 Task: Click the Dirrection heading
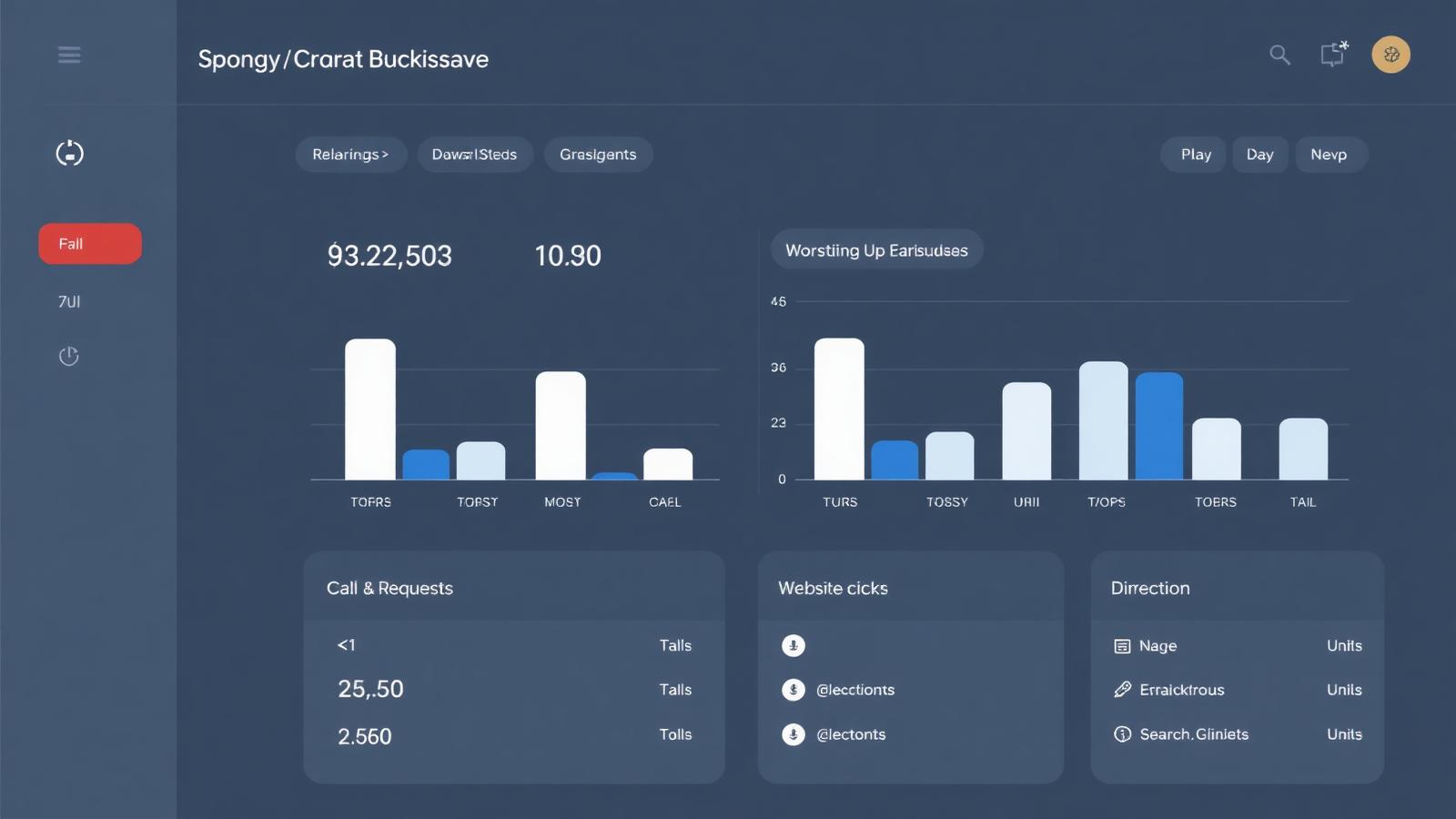(1150, 589)
